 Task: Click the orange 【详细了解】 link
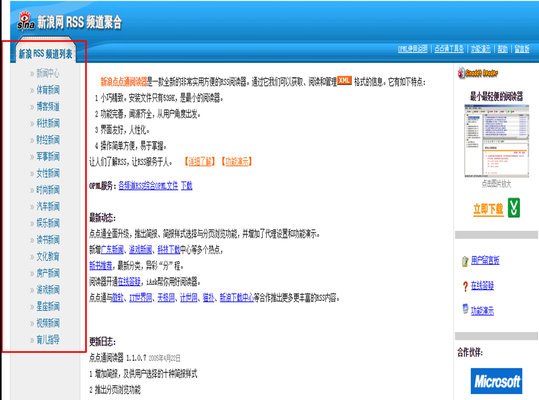point(200,161)
